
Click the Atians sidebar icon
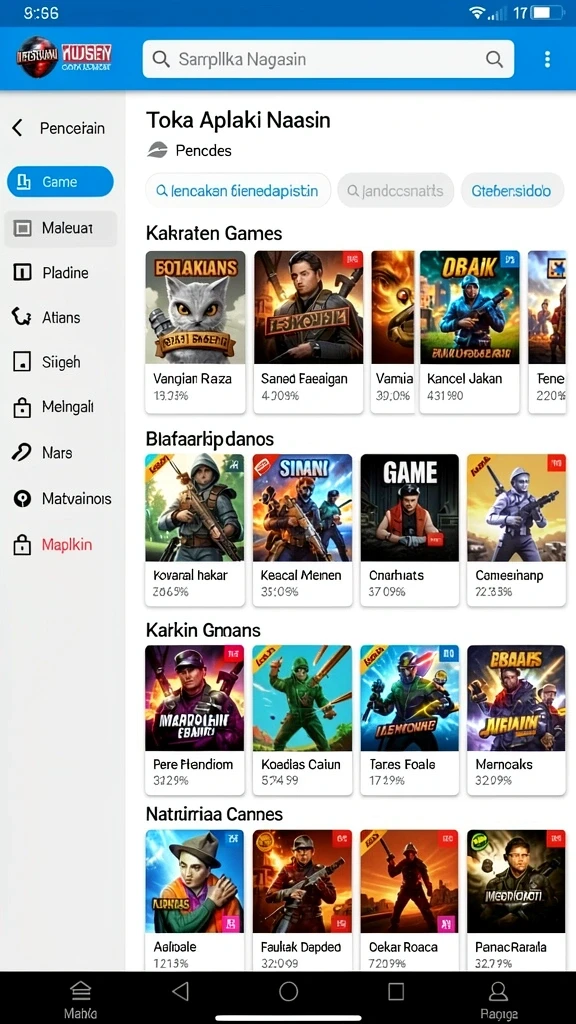click(22, 317)
